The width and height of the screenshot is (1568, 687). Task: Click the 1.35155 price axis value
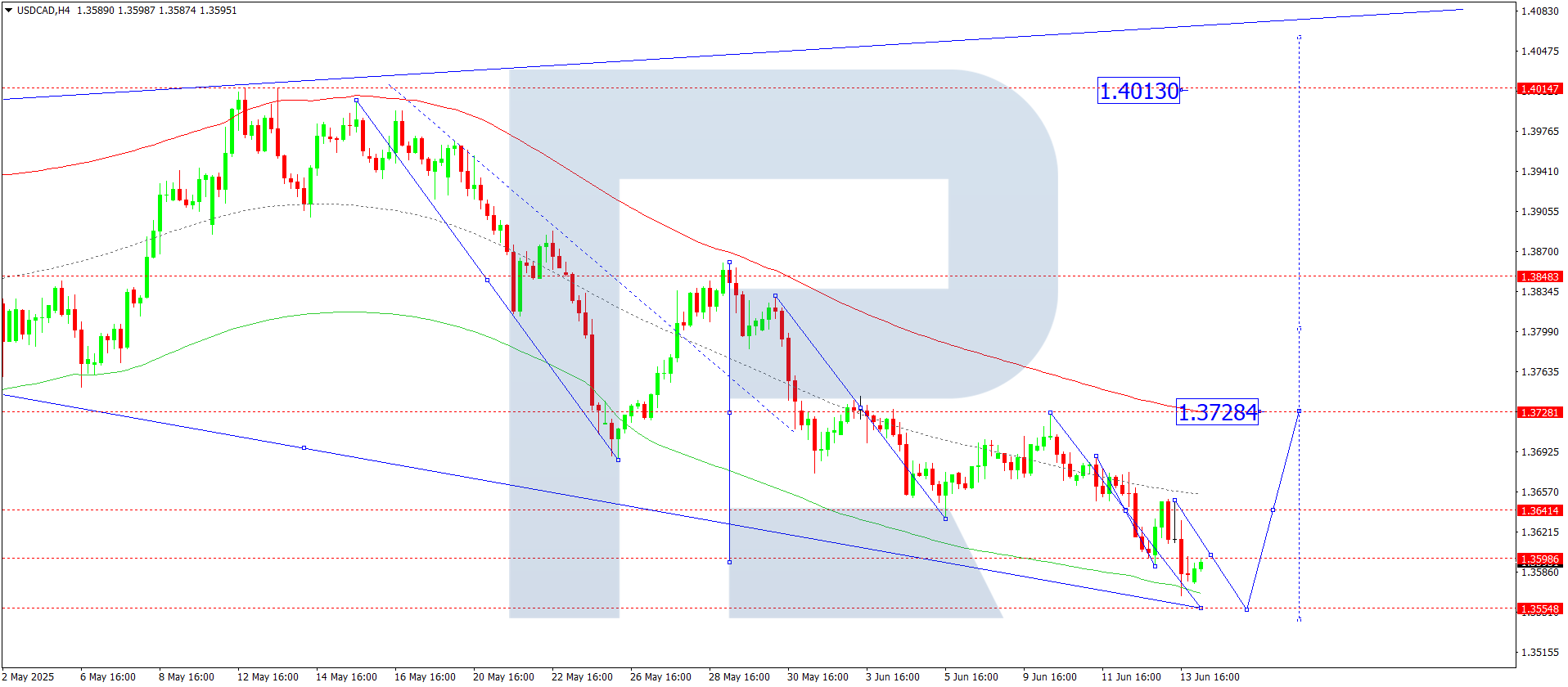1539,652
